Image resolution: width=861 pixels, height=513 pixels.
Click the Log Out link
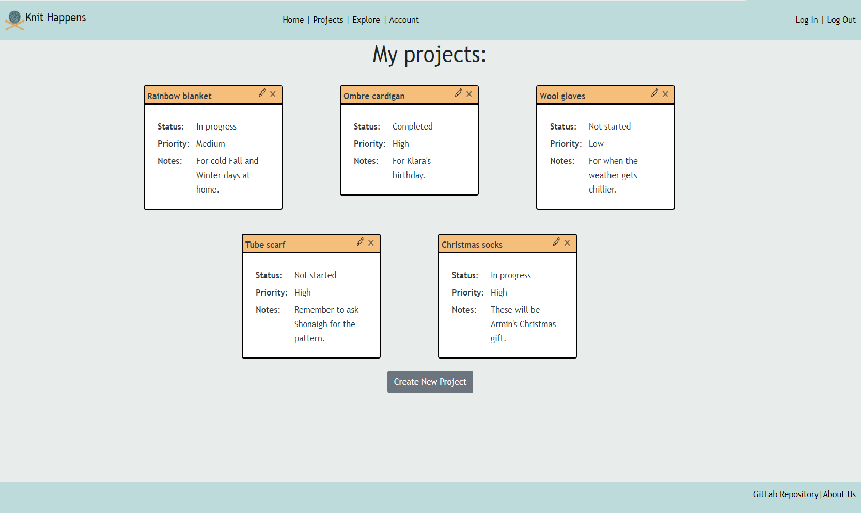tap(841, 20)
